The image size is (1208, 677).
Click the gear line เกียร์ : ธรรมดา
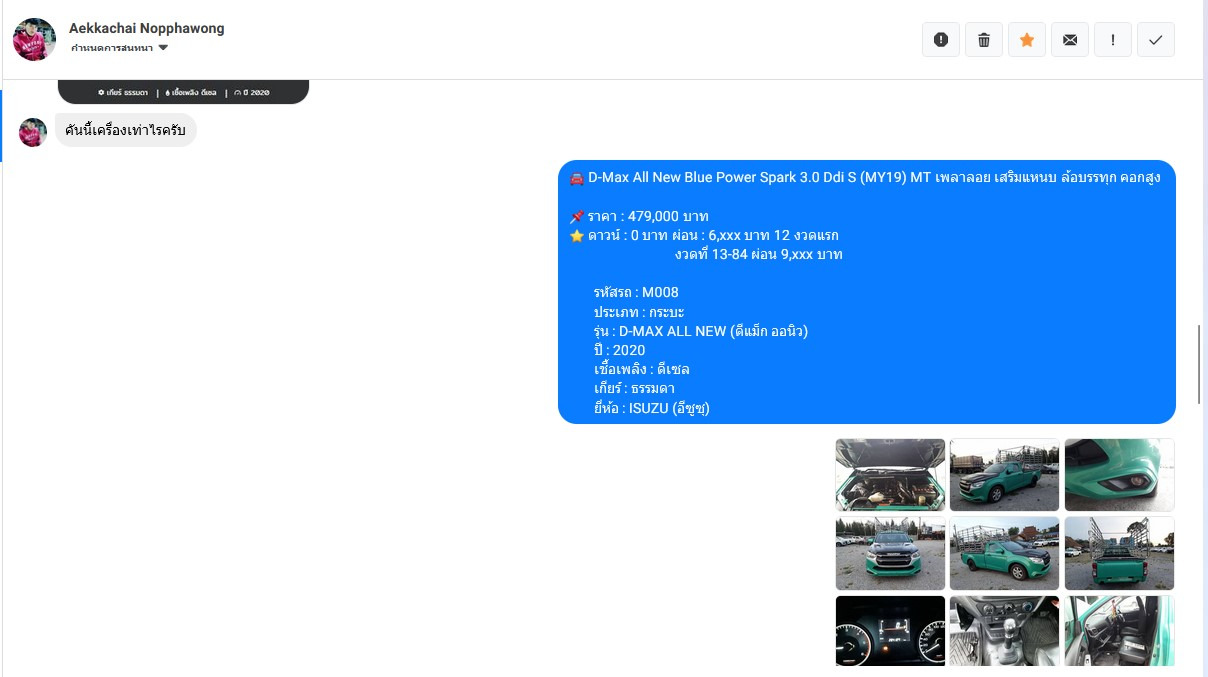634,388
